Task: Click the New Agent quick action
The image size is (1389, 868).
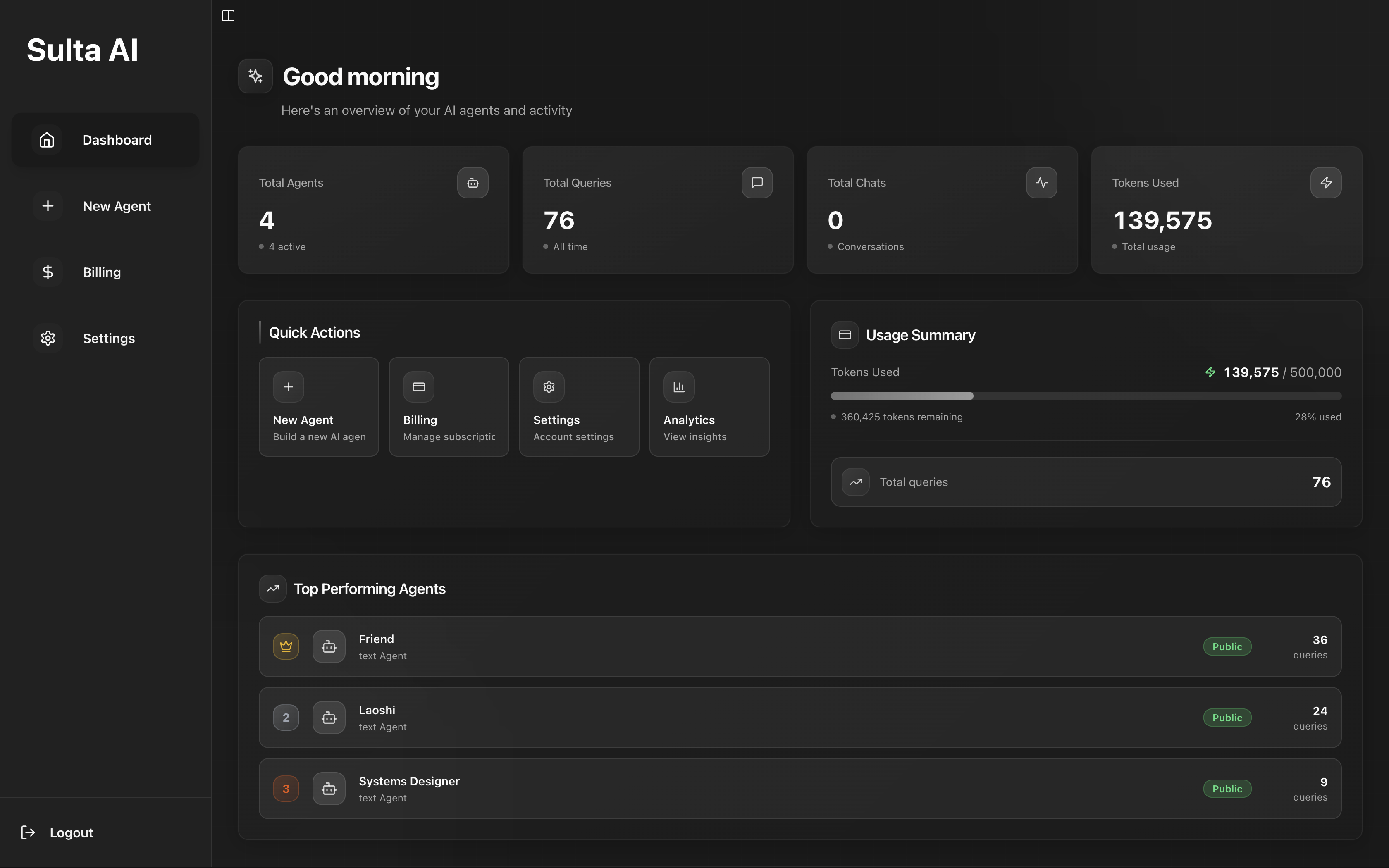Action: click(x=319, y=406)
